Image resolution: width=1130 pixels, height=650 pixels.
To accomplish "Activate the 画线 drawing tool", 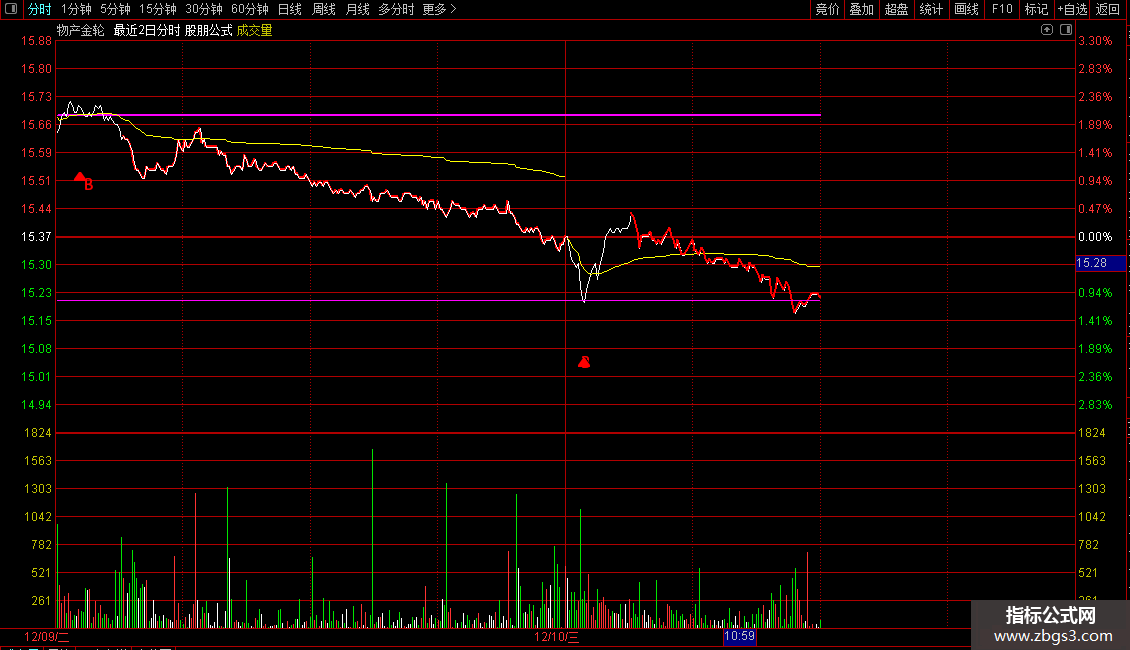I will pos(966,9).
